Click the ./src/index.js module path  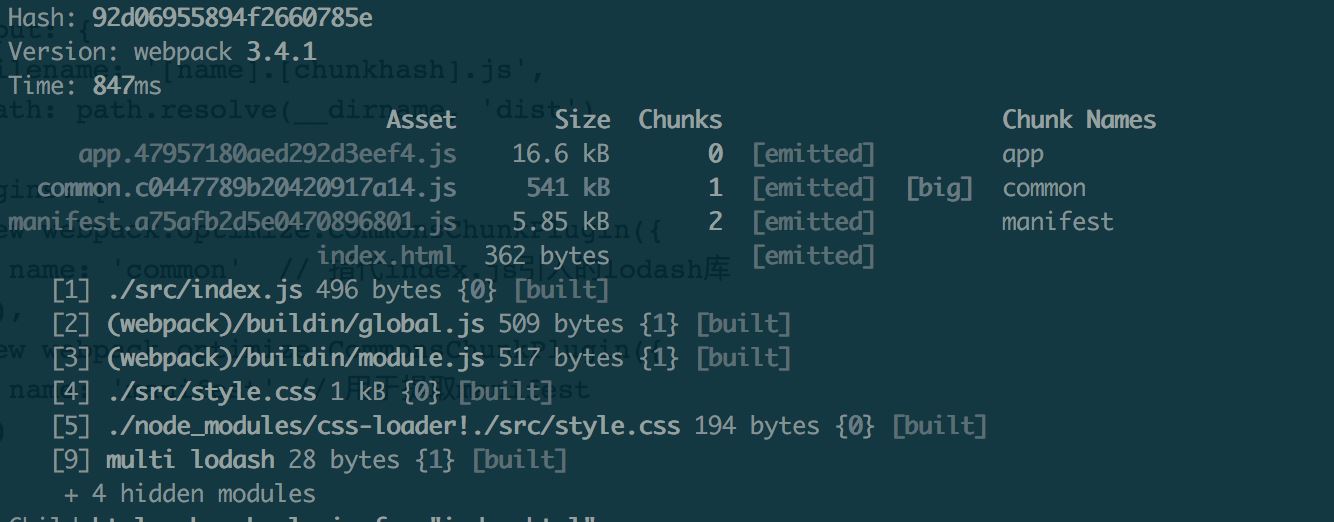206,290
